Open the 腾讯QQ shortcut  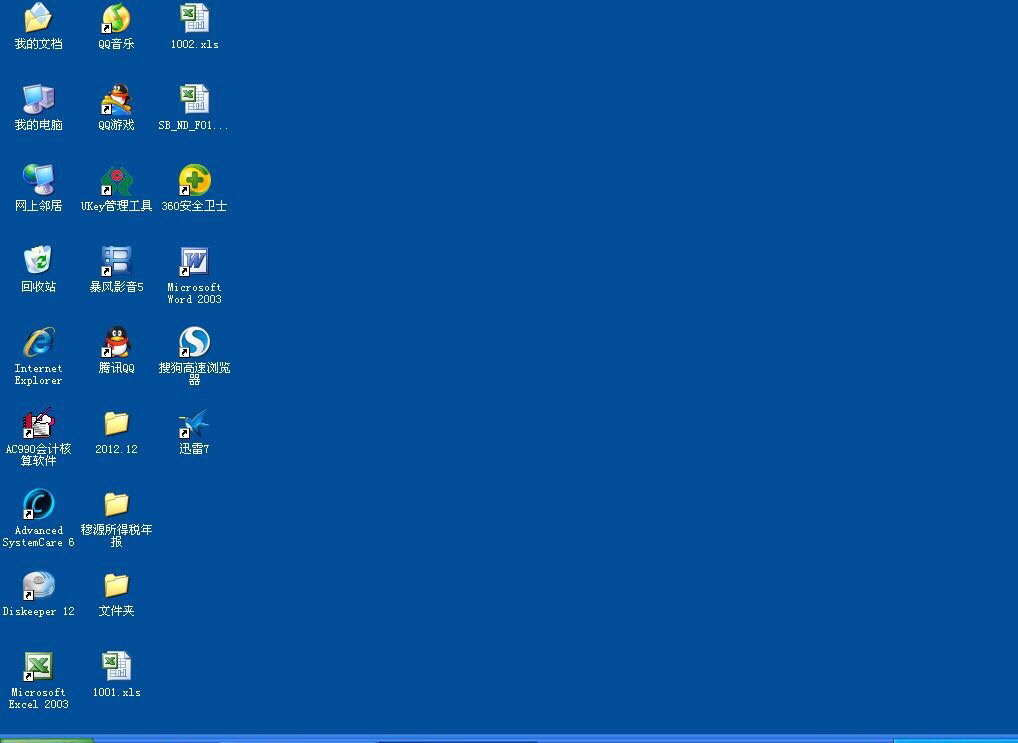click(116, 342)
